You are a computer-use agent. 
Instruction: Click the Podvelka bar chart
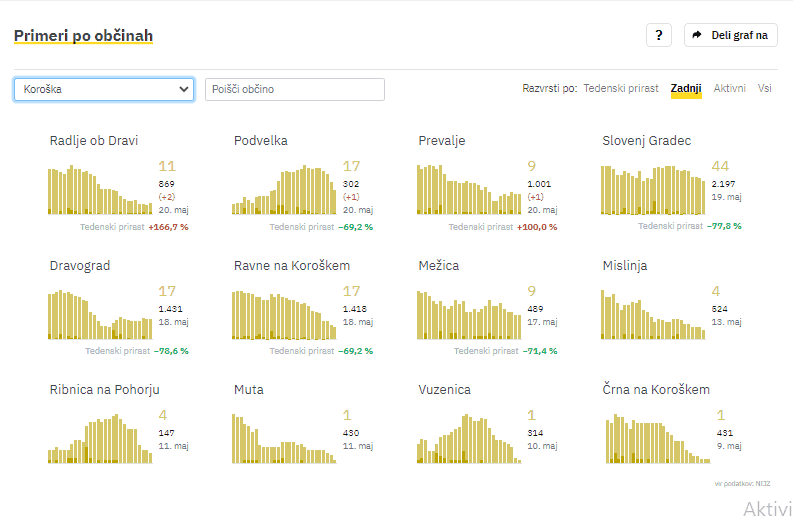(284, 190)
